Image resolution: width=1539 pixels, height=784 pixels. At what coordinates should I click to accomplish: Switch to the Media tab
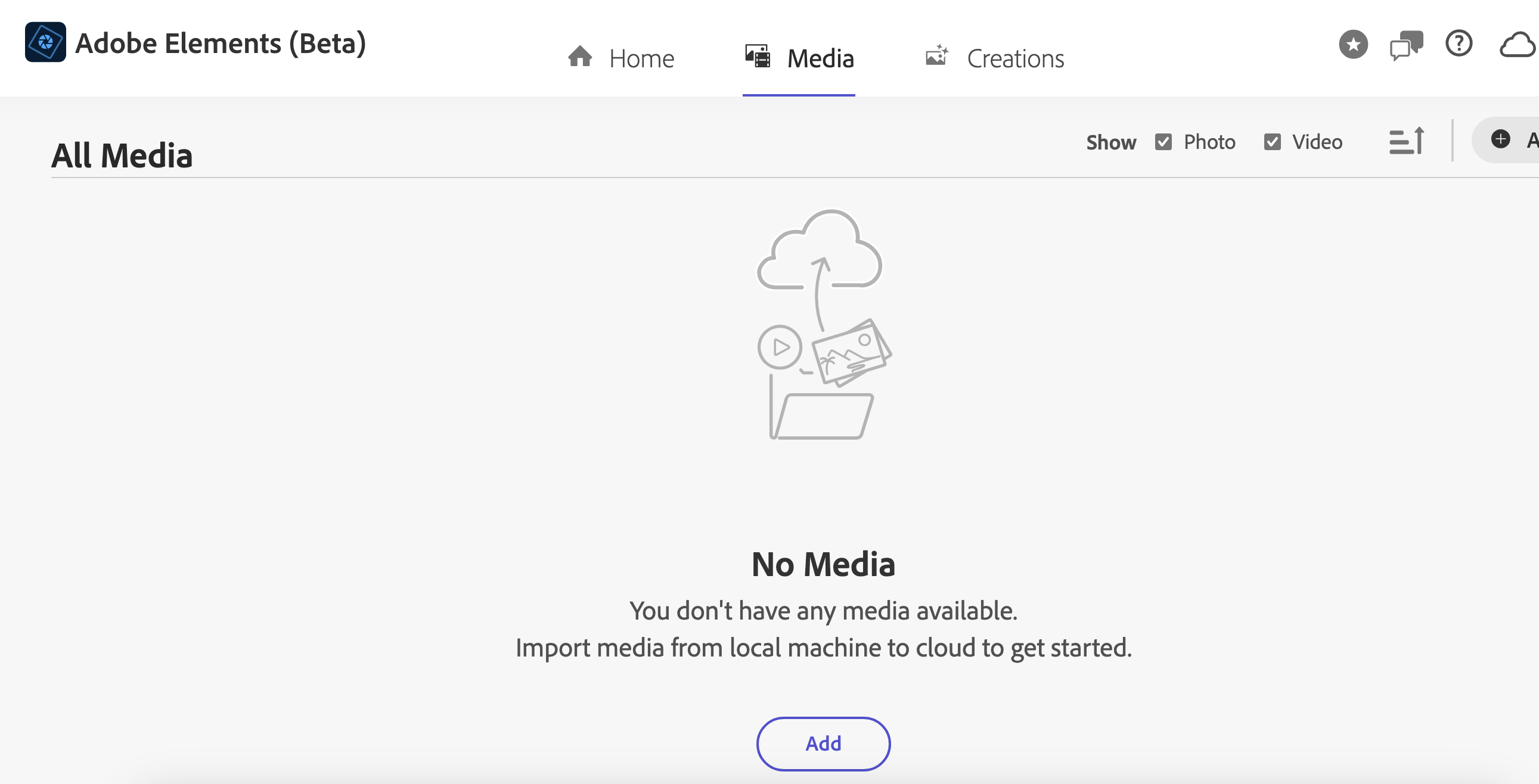(x=820, y=57)
